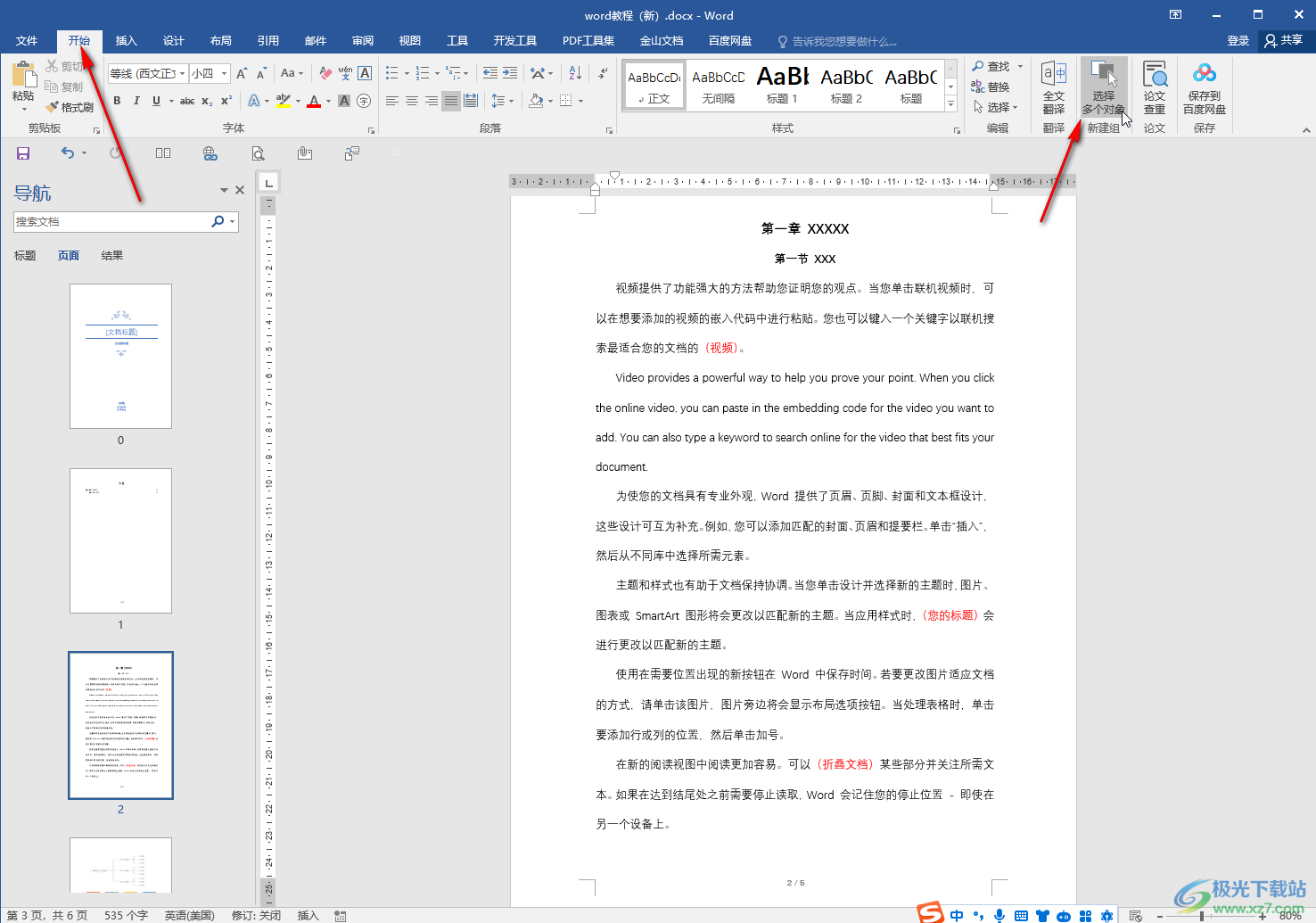Image resolution: width=1316 pixels, height=923 pixels.
Task: Align text right
Action: [432, 101]
